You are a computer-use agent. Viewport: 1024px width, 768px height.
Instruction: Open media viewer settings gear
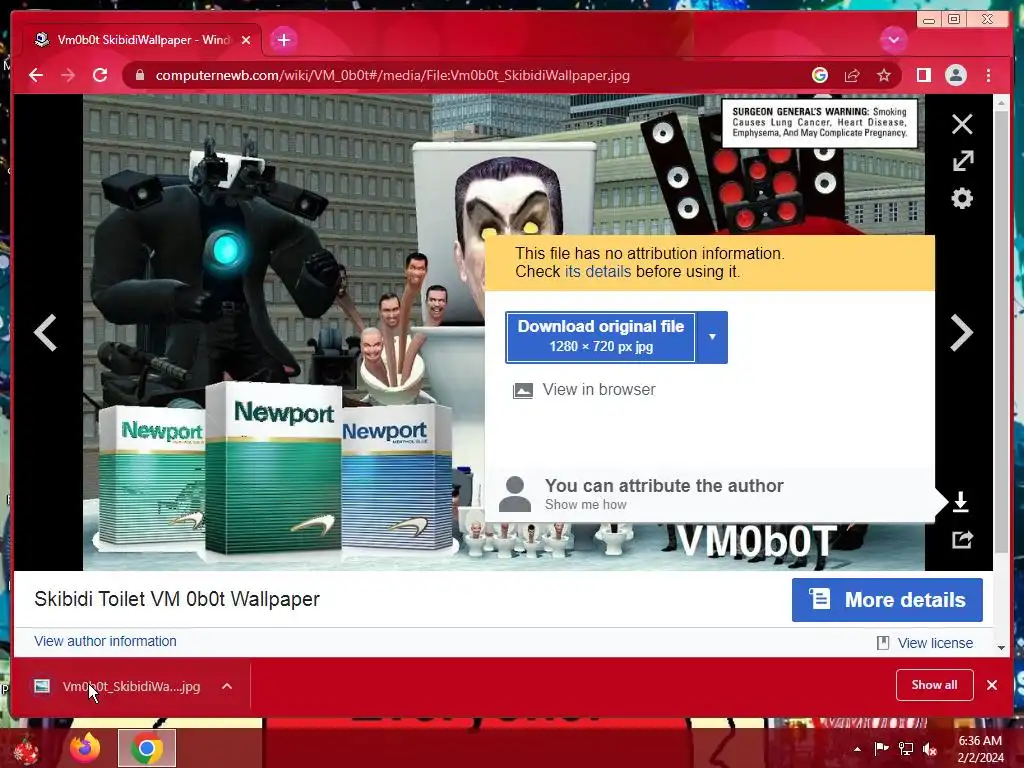point(962,198)
